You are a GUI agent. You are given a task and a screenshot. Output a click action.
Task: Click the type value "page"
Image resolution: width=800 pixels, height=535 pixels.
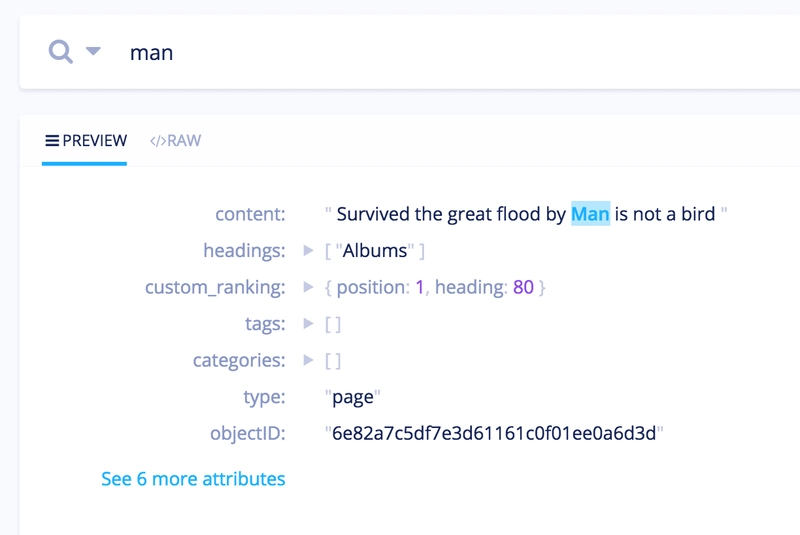pos(353,397)
